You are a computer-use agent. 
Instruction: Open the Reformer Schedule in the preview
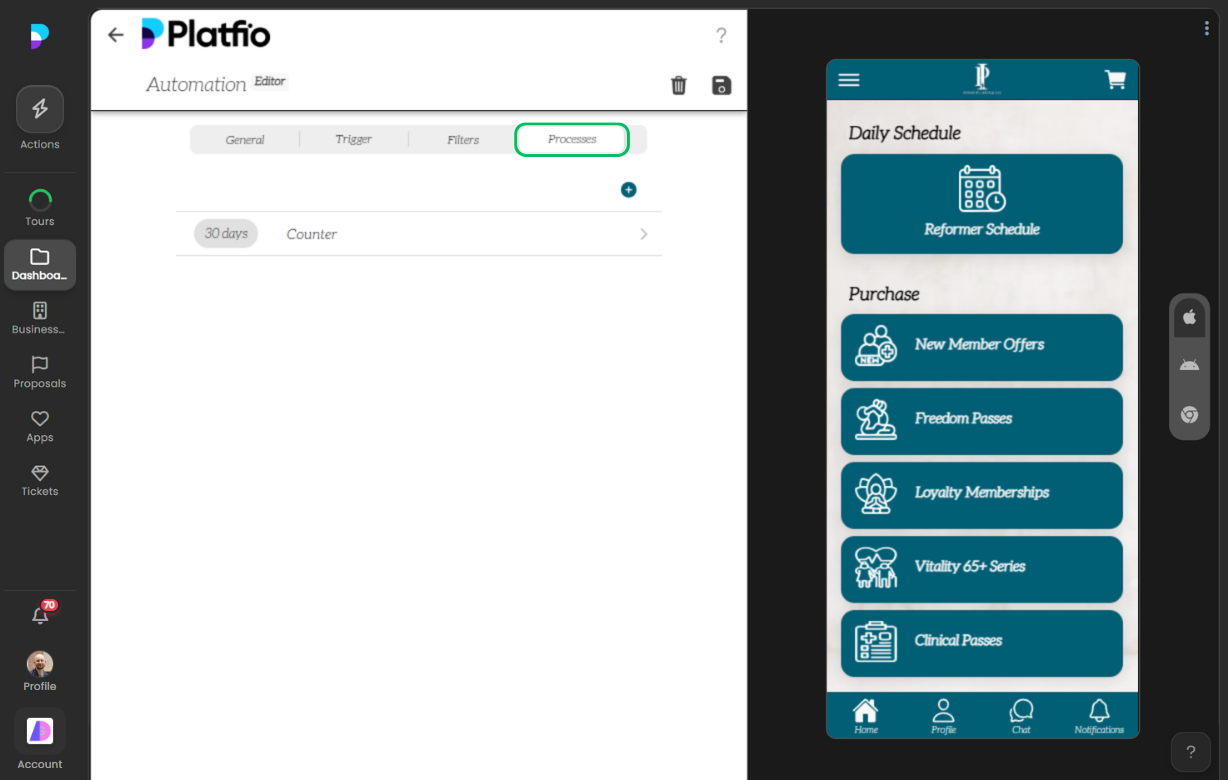[x=981, y=203]
